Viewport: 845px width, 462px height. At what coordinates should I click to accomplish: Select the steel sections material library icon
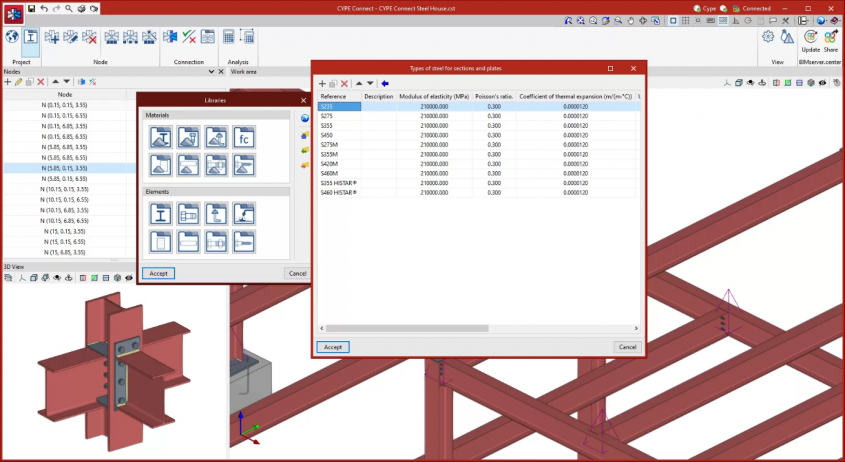(x=161, y=137)
